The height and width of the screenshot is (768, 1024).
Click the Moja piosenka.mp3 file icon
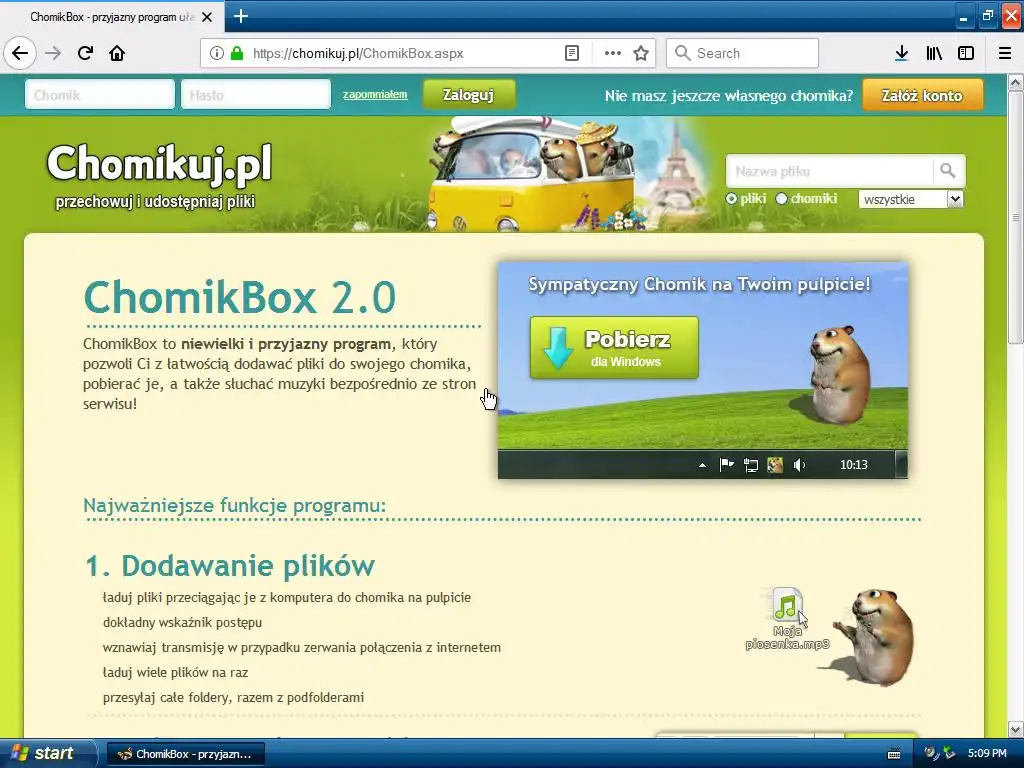pos(788,605)
